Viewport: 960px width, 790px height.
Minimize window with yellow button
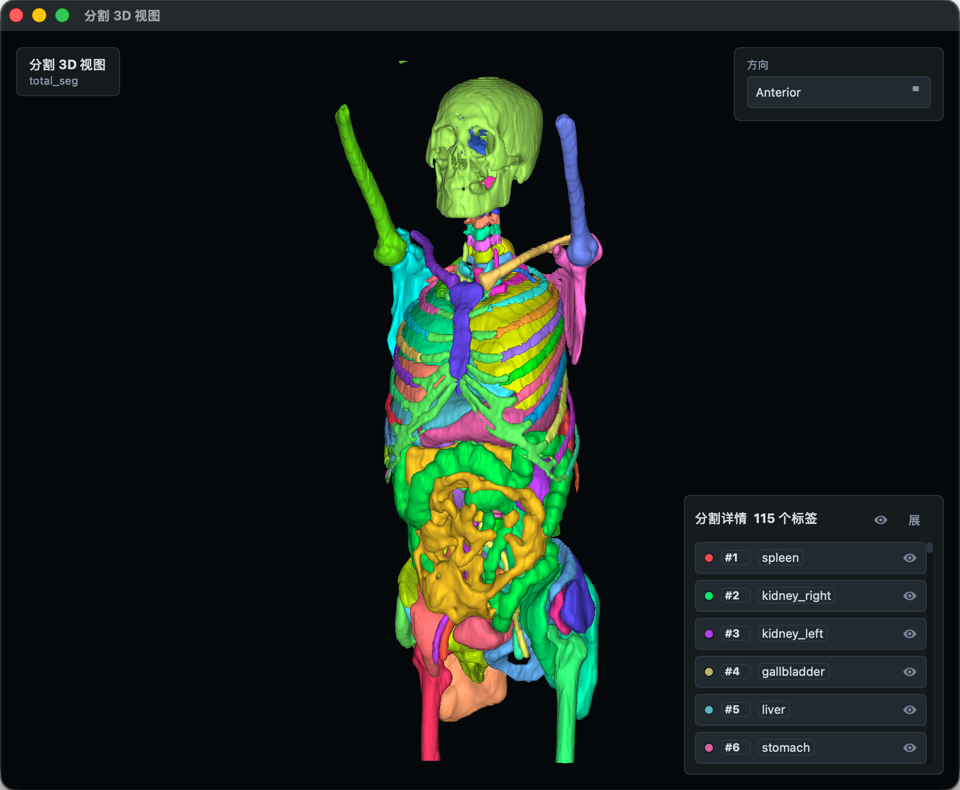(39, 15)
